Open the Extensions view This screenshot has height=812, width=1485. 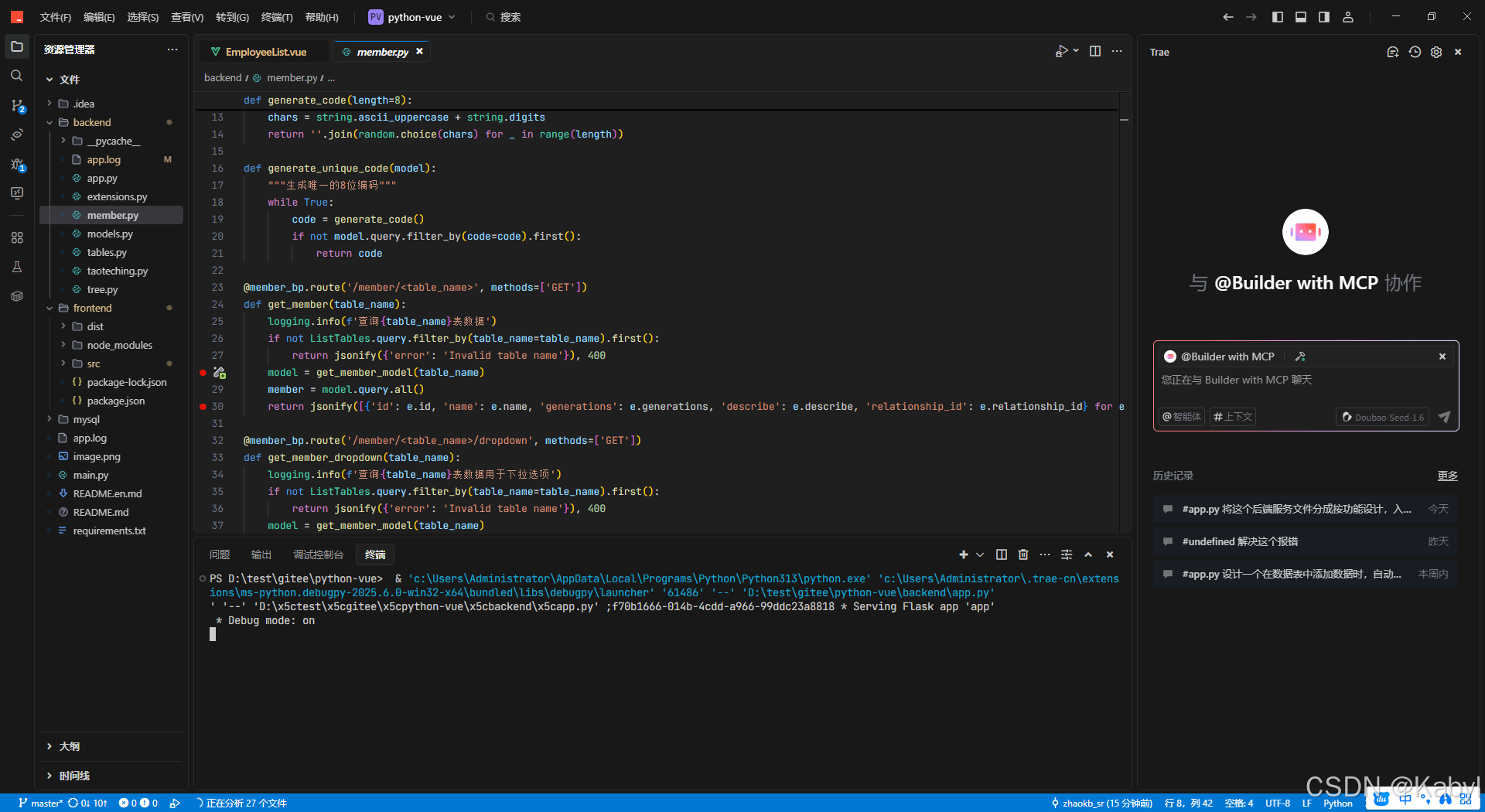(x=17, y=237)
